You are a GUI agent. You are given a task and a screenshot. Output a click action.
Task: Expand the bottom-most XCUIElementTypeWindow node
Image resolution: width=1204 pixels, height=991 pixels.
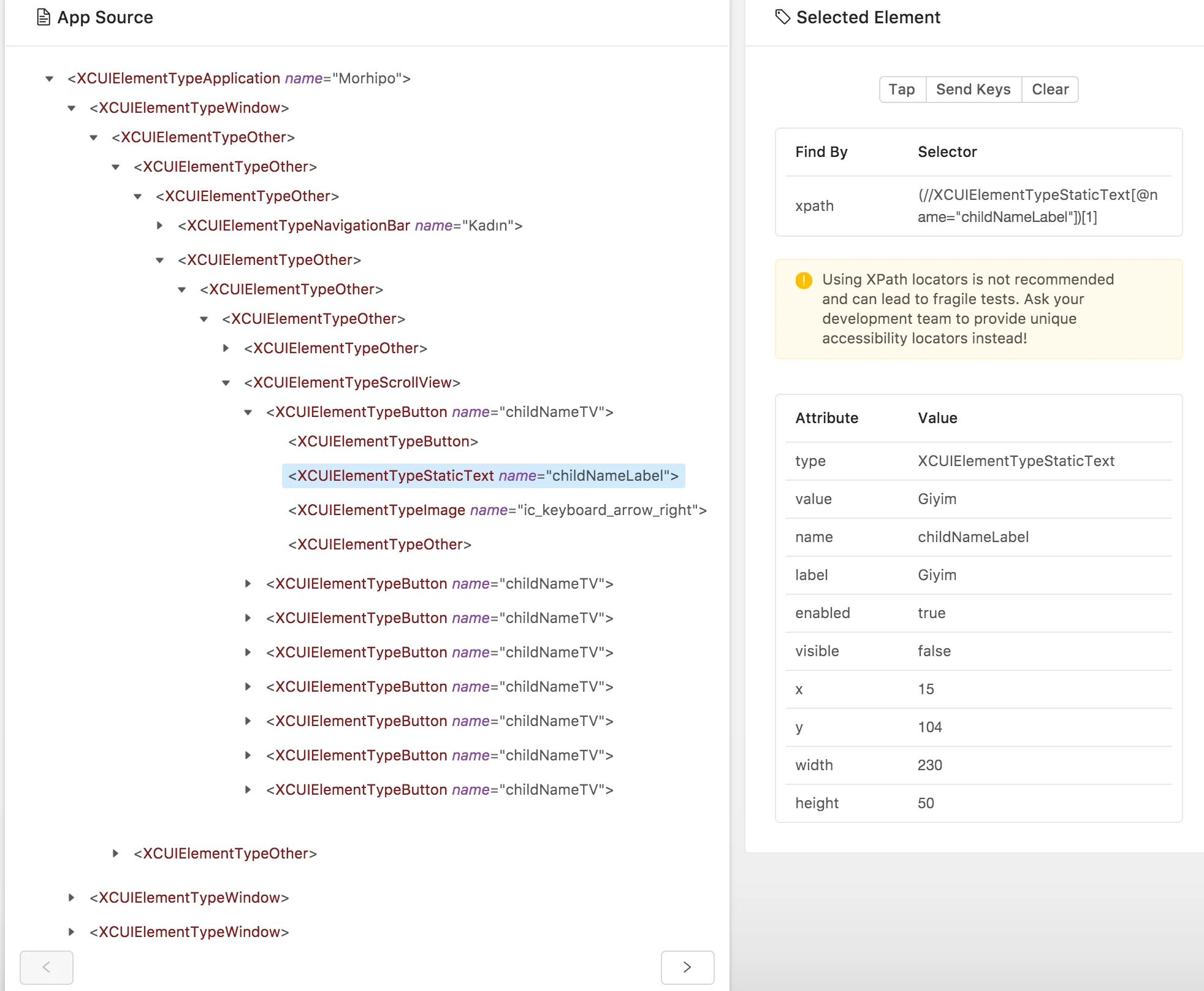point(72,932)
